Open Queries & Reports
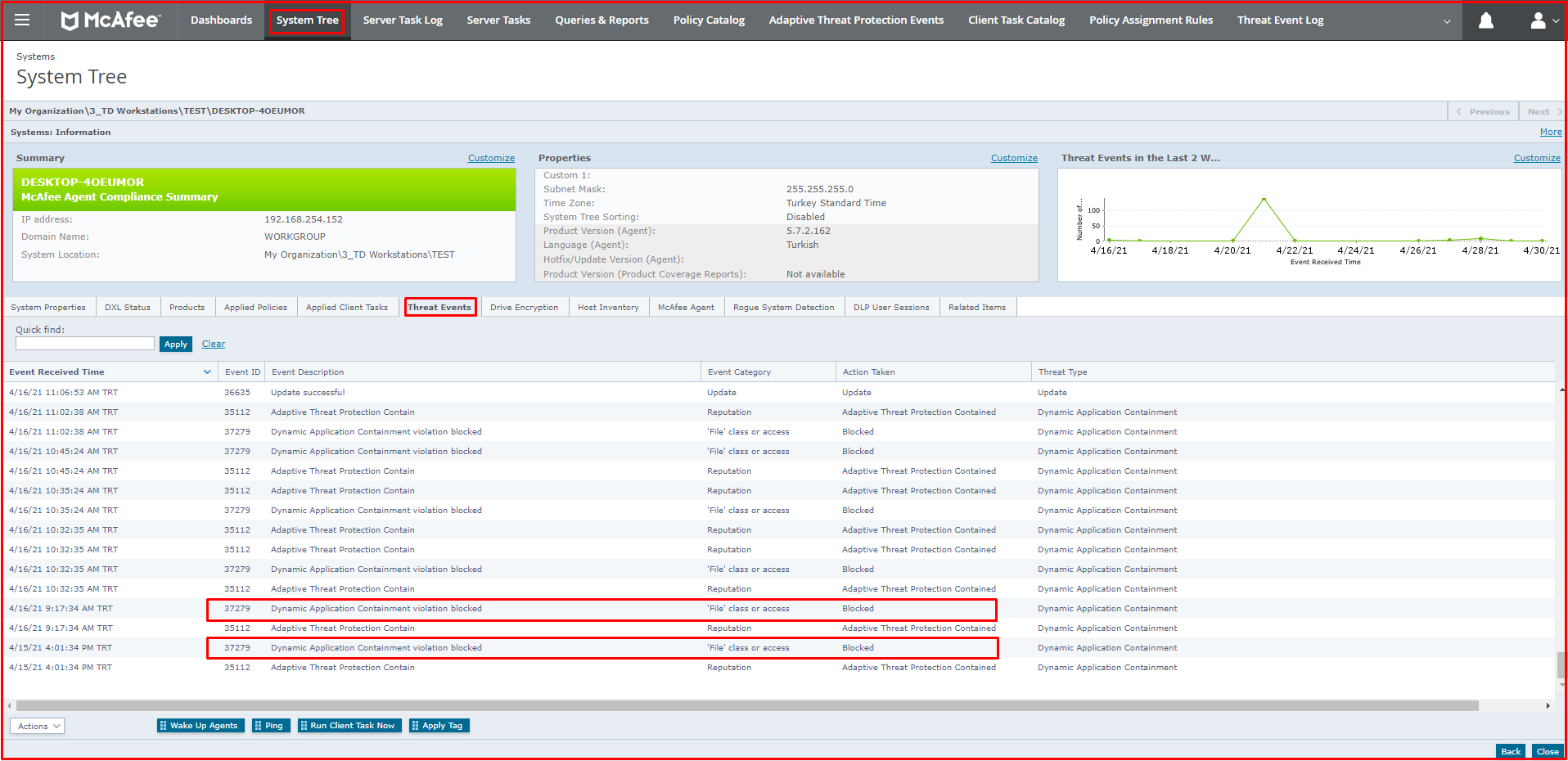Screen dimensions: 1568x761 pos(602,20)
